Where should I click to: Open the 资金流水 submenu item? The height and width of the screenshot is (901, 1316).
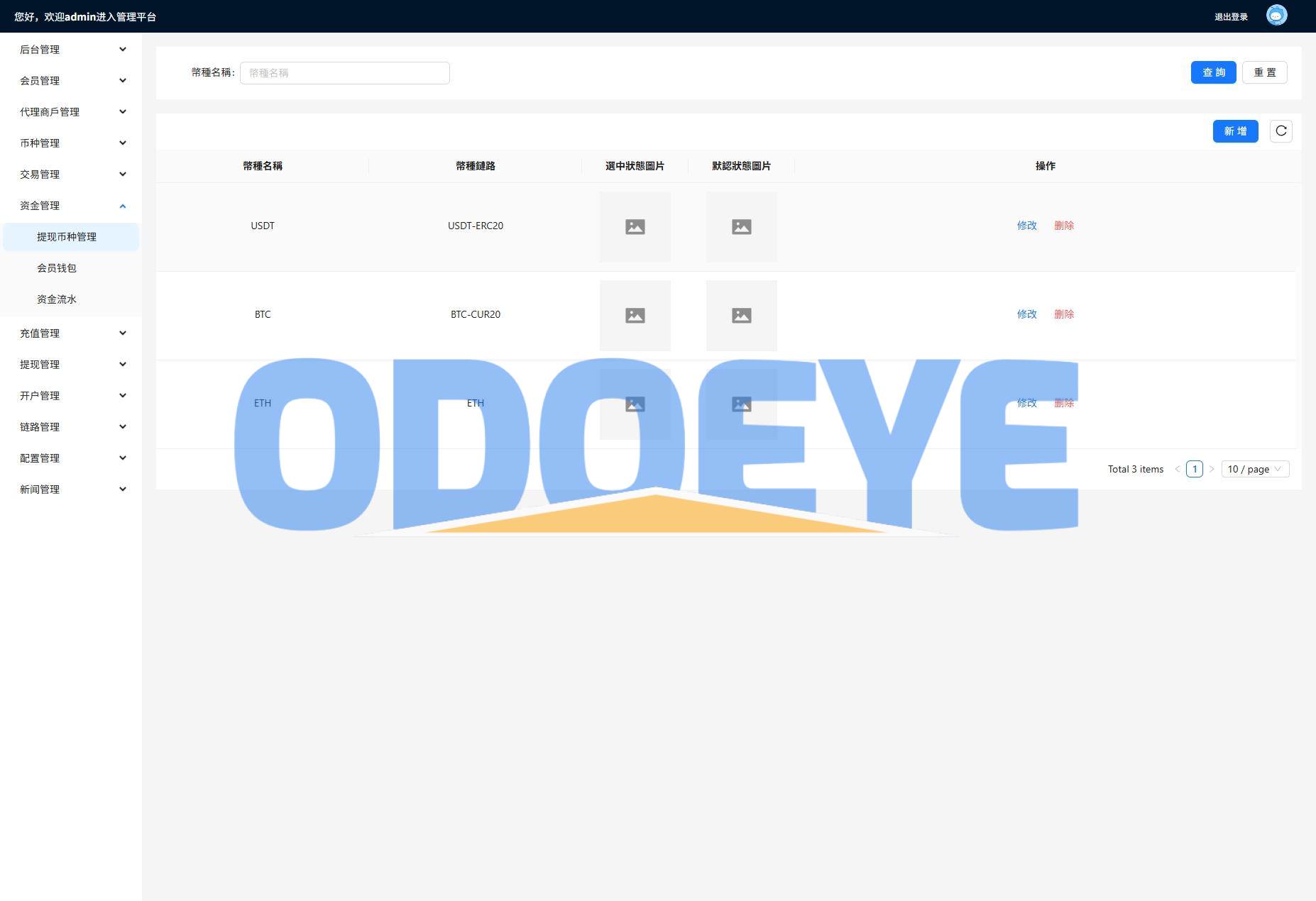[71, 299]
